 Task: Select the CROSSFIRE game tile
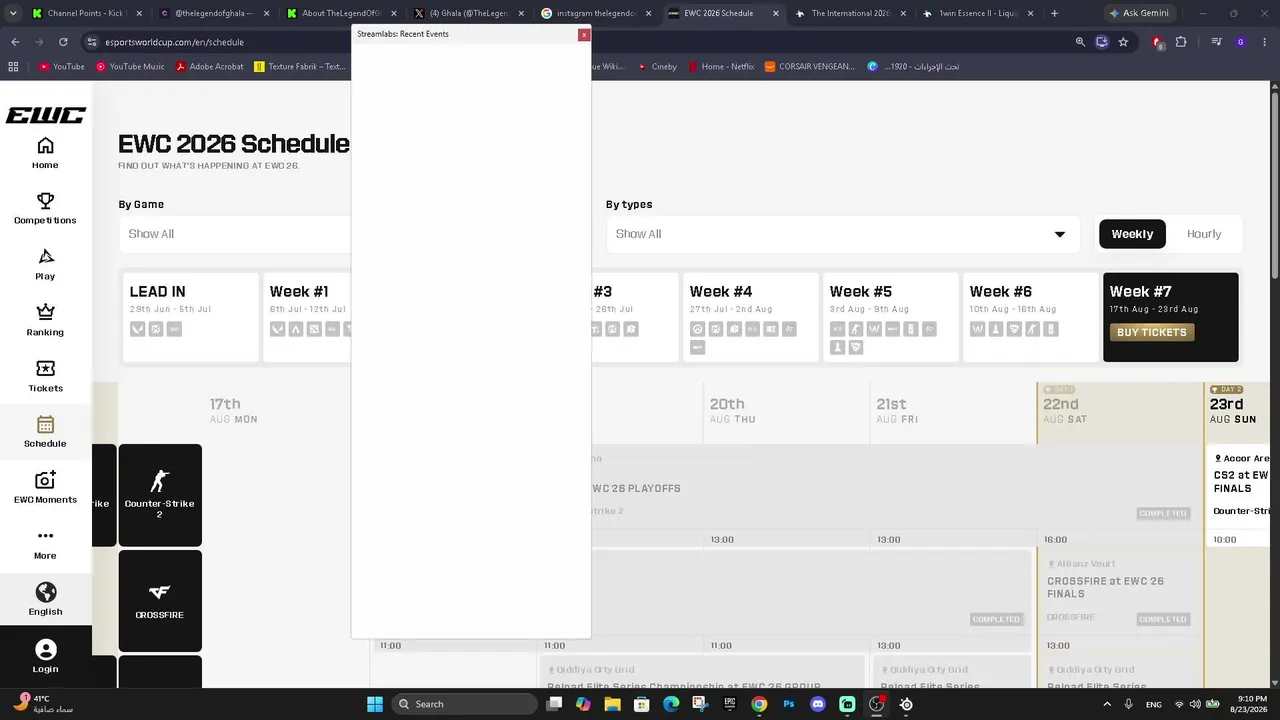pos(160,601)
